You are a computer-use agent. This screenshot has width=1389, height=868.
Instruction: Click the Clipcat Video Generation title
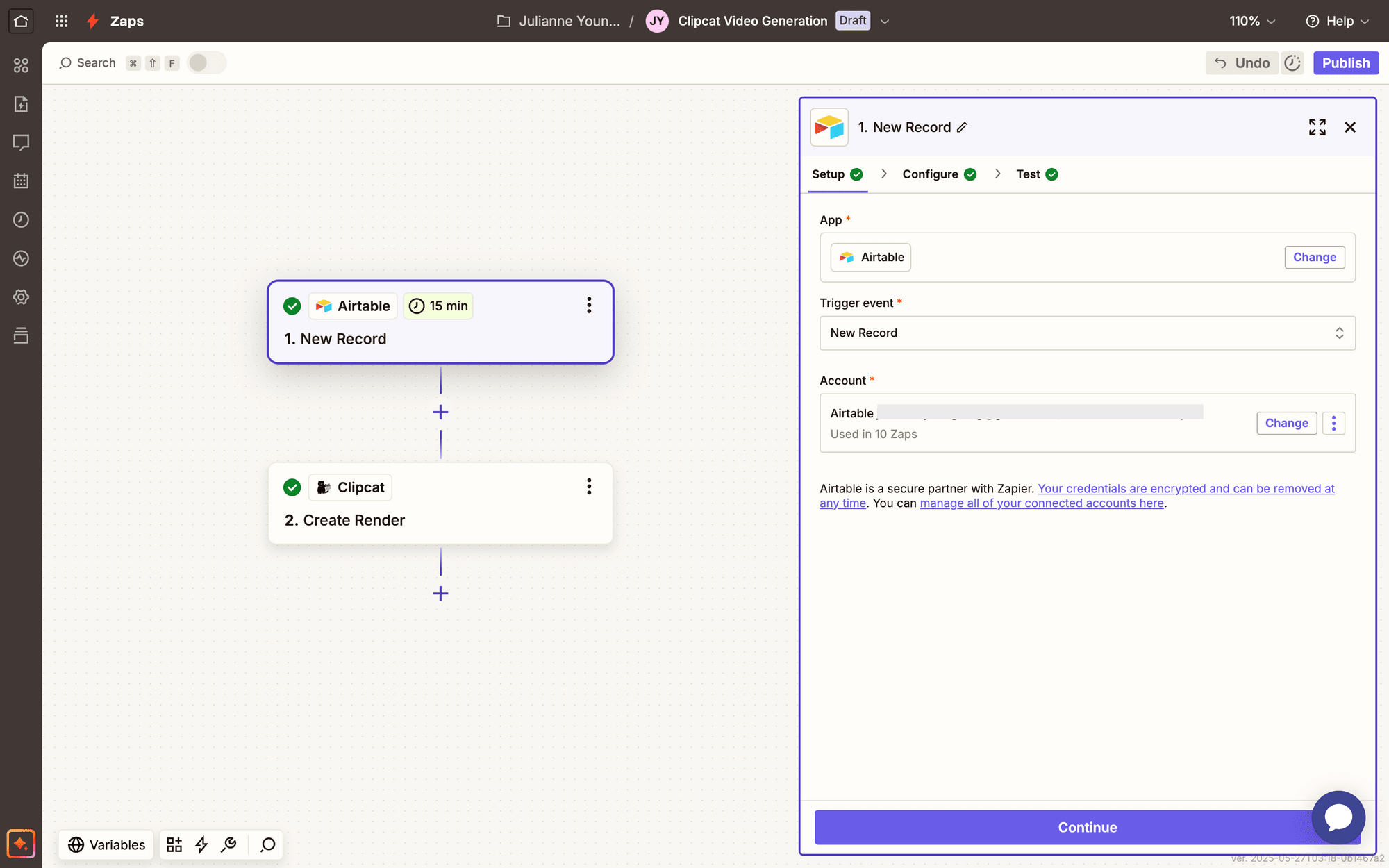[x=753, y=21]
